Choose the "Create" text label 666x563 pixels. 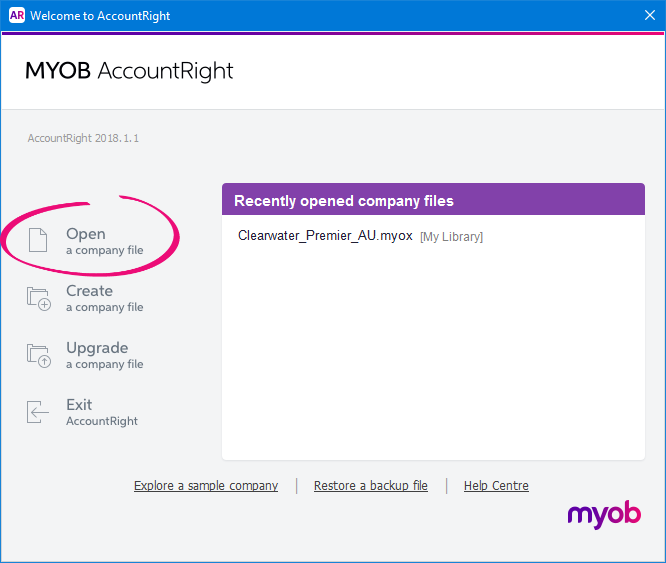[89, 291]
